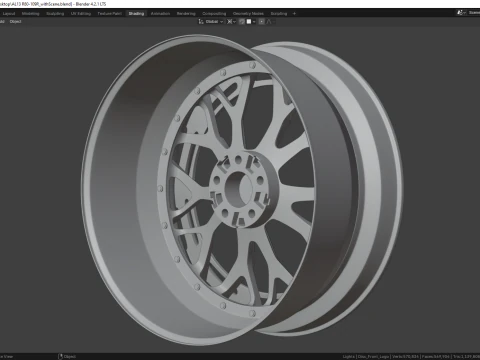Screen dimensions: 480x360
Task: Click the center hub bore of the wheel model
Action: 239,189
